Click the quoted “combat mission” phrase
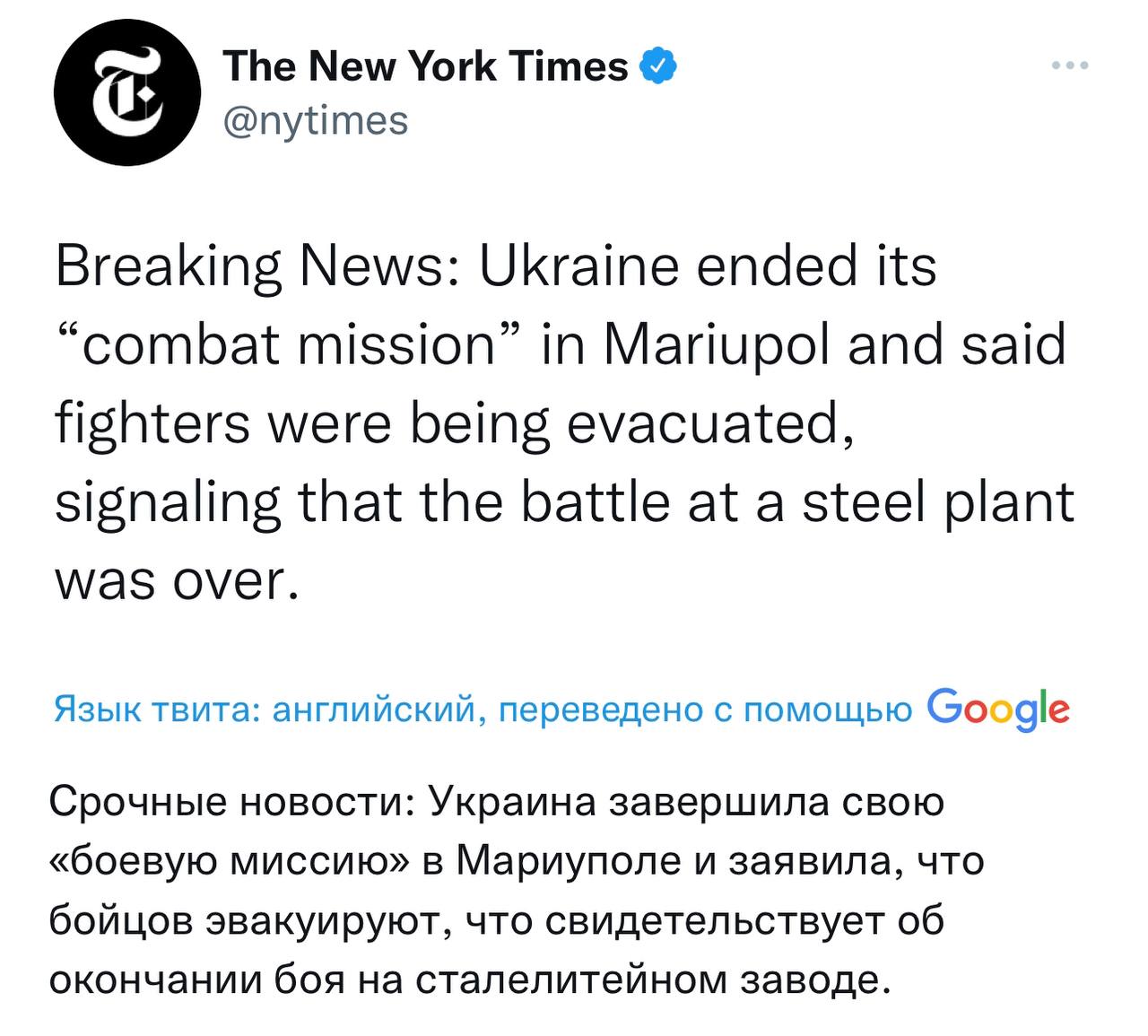 pyautogui.click(x=290, y=344)
